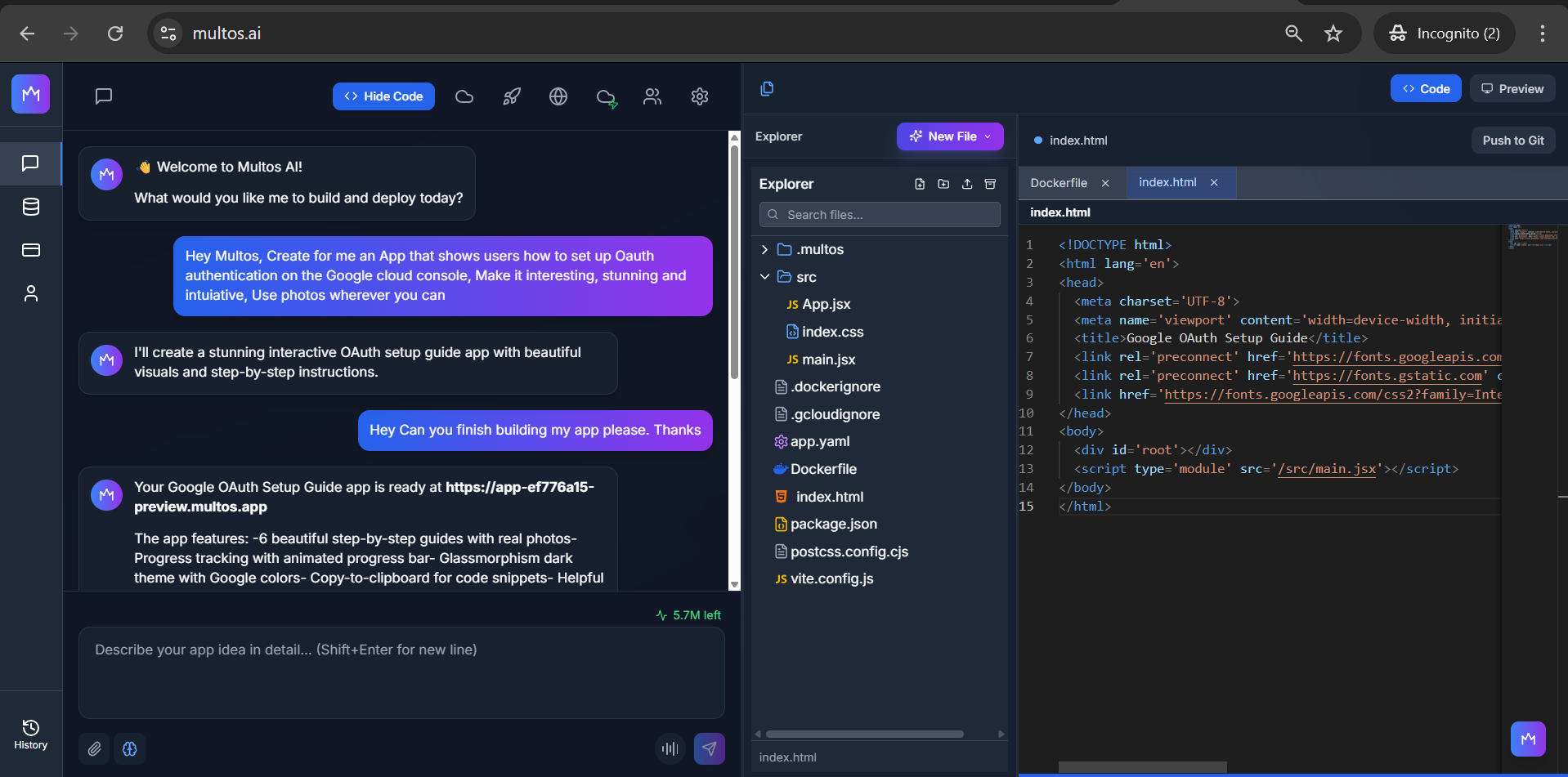Click the browser reload icon
Image resolution: width=1568 pixels, height=777 pixels.
tap(115, 33)
